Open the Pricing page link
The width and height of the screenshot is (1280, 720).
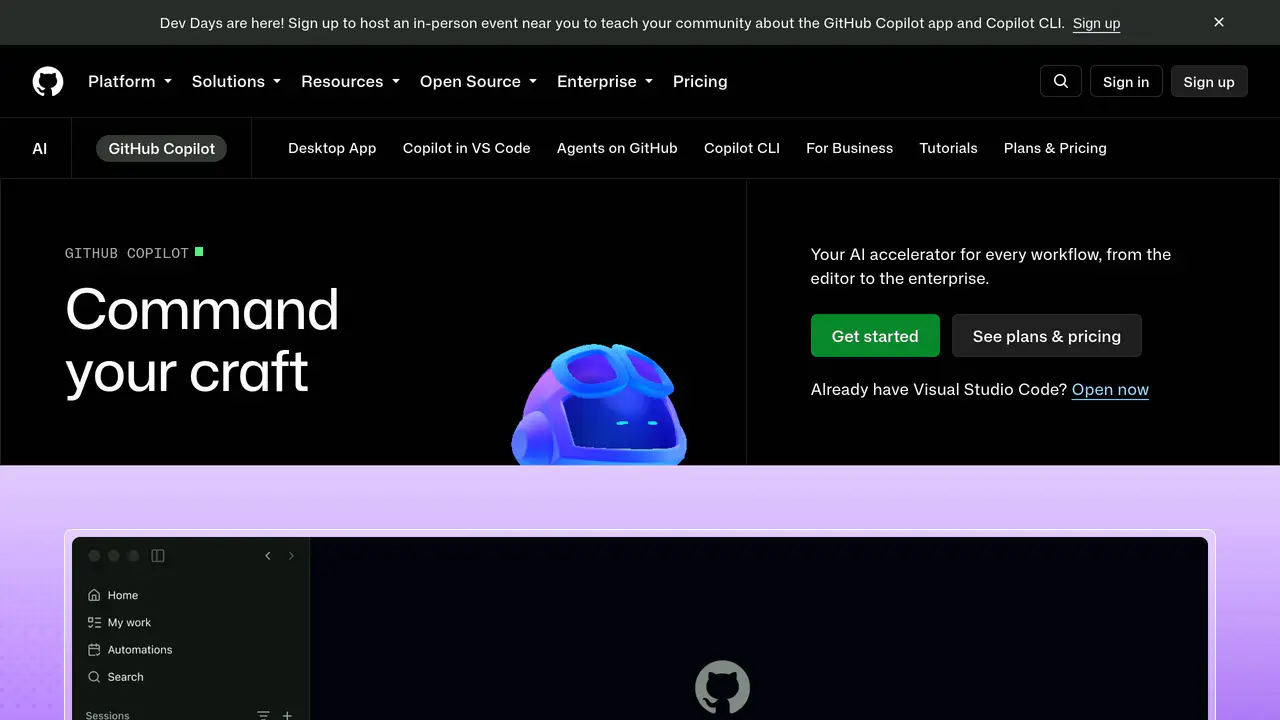[x=700, y=81]
